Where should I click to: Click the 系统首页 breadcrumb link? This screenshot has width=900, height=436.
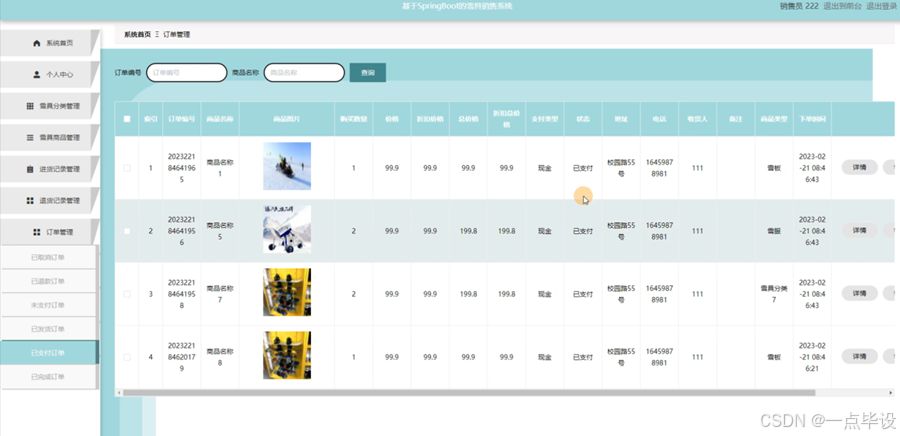tap(137, 34)
